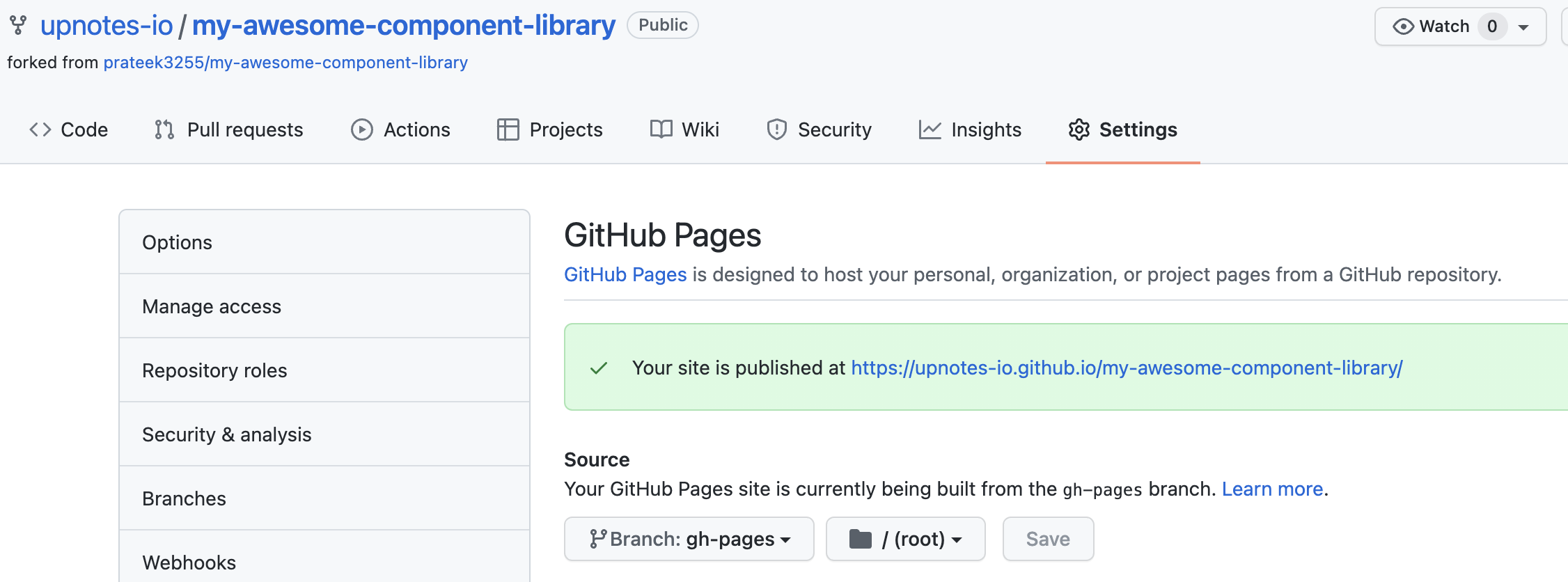
Task: Click the Insights graph icon
Action: click(930, 129)
